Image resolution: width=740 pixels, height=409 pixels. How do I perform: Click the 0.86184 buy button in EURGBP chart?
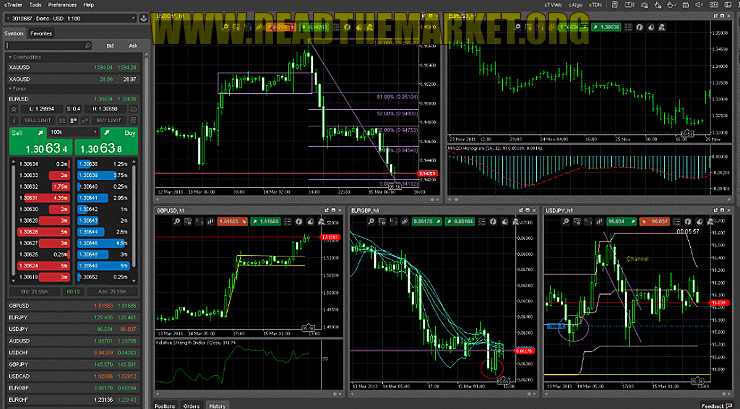click(460, 221)
